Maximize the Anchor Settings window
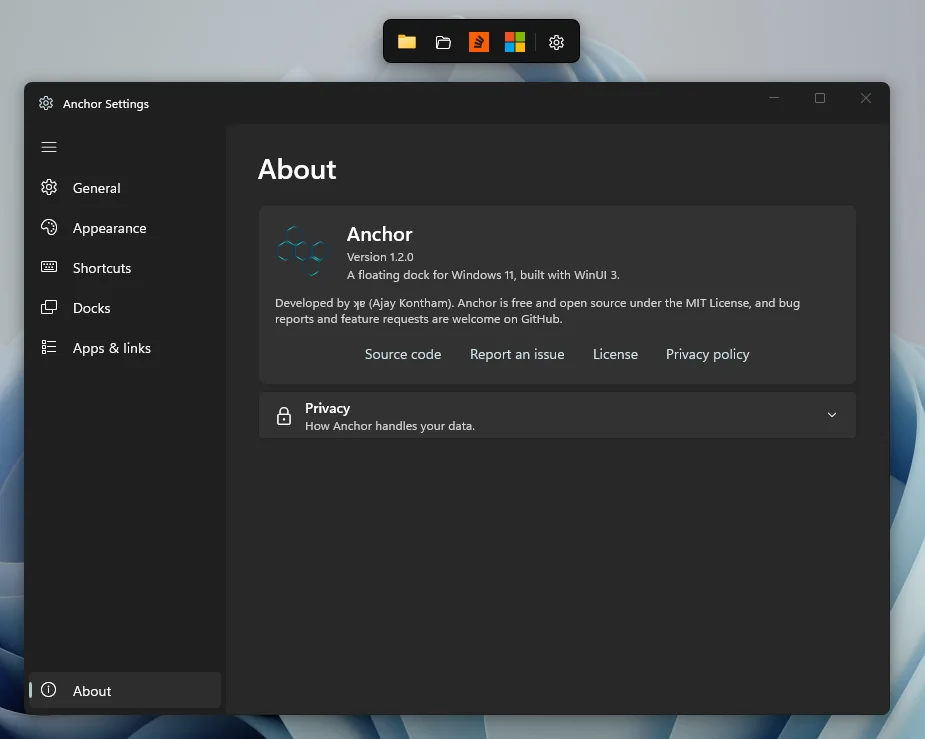The width and height of the screenshot is (925, 739). click(x=820, y=98)
